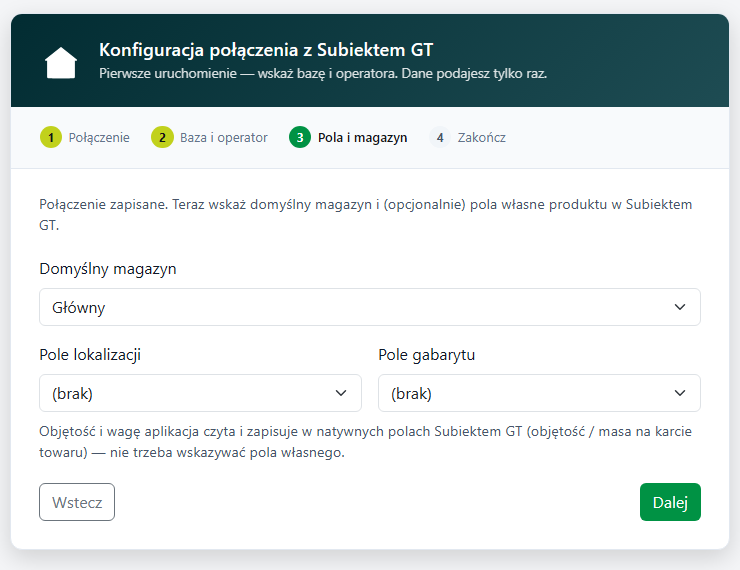Select step 2 numbered circle
This screenshot has height=570, width=740.
tap(162, 137)
